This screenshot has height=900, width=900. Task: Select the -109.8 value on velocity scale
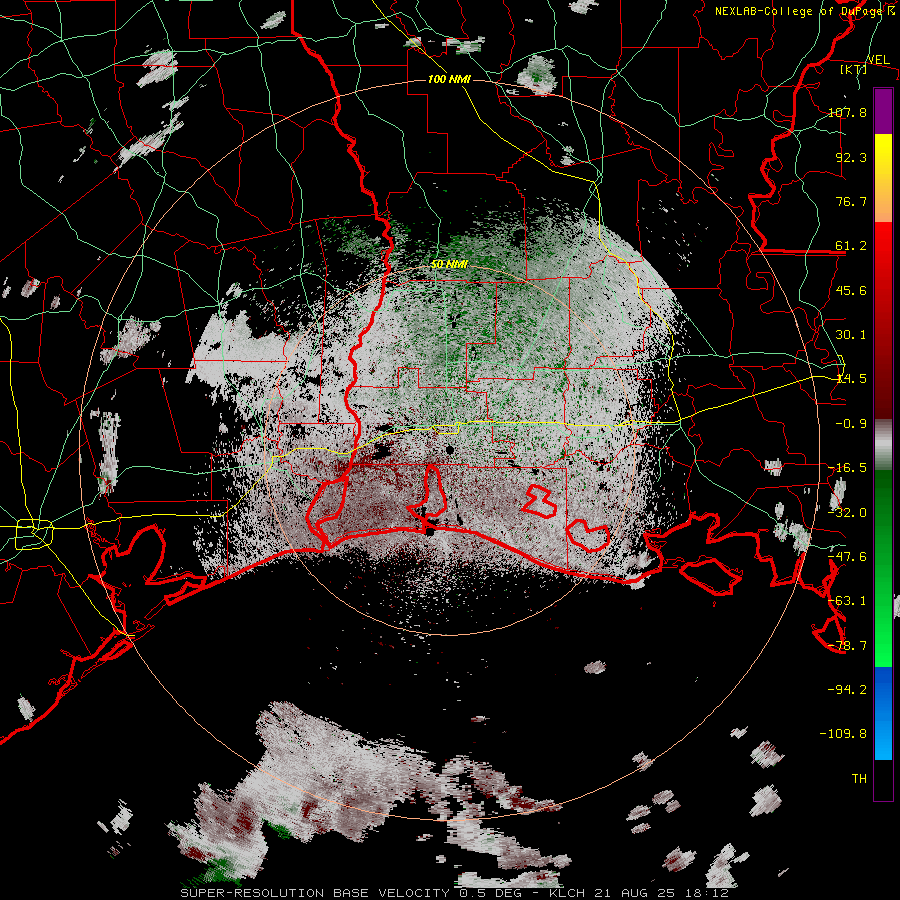pyautogui.click(x=843, y=734)
